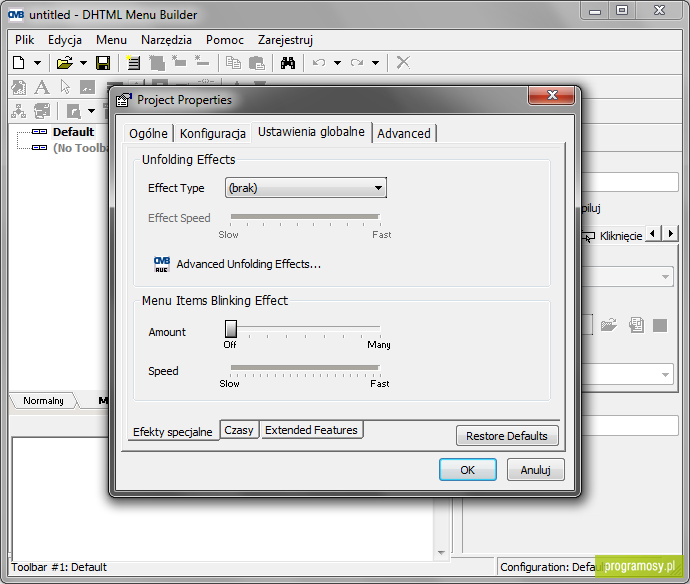This screenshot has height=584, width=690.
Task: Click the Add Command toolbar icon
Action: (179, 61)
